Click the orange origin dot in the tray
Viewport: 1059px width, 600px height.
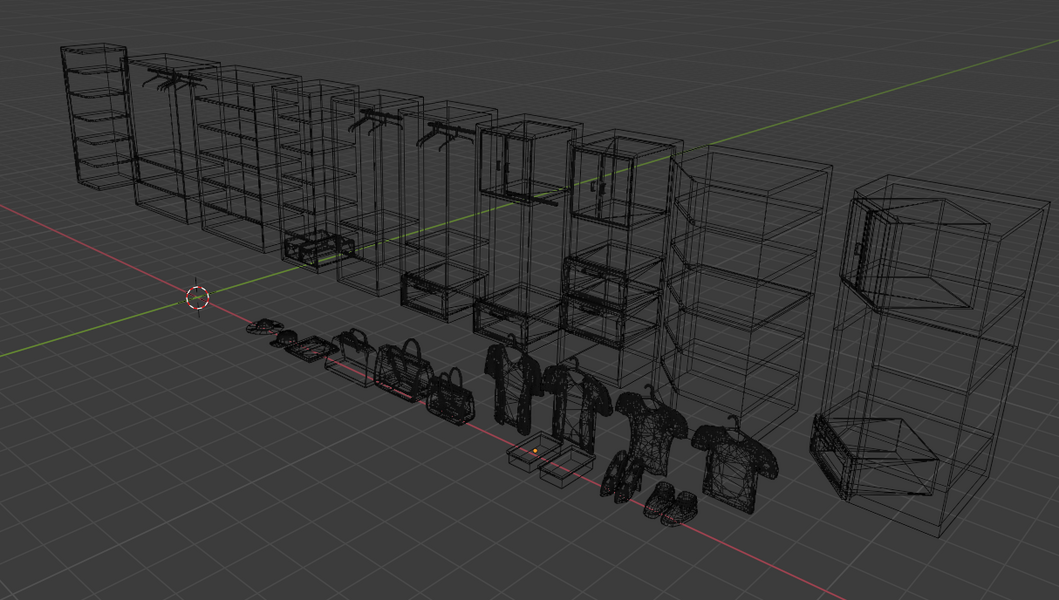pyautogui.click(x=535, y=450)
